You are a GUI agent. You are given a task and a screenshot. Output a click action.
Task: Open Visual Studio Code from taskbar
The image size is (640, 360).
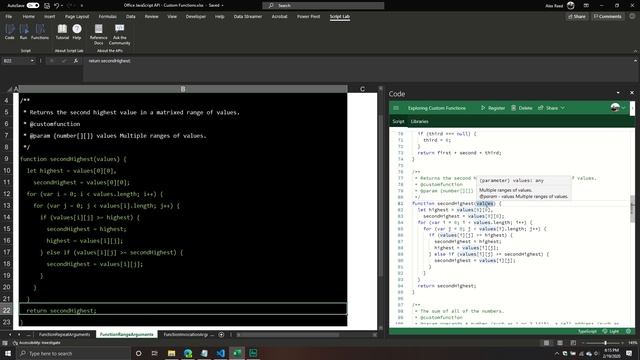pyautogui.click(x=220, y=353)
